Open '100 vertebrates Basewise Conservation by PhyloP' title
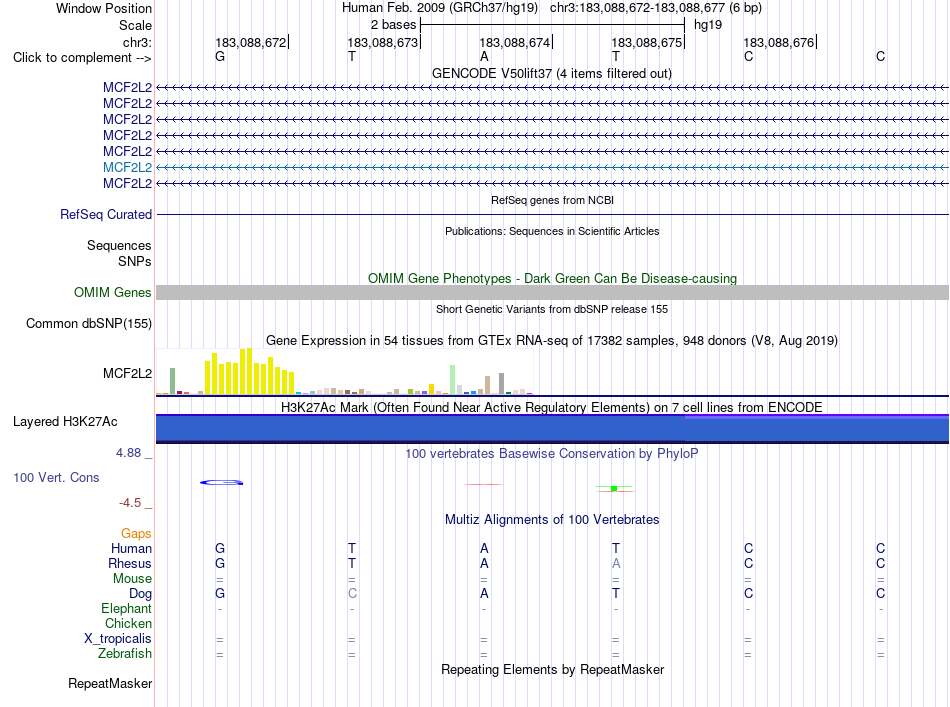Image resolution: width=950 pixels, height=707 pixels. (551, 453)
